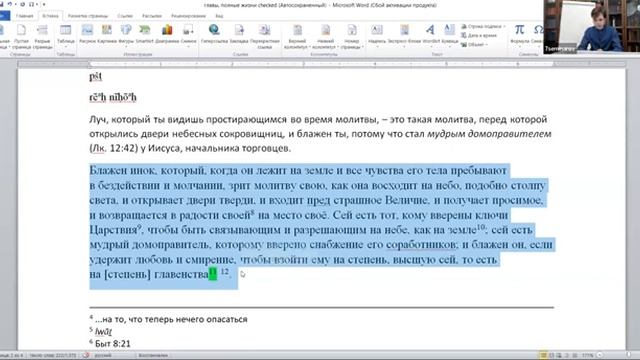Click the word "rēʰh nīhōʰh" in document
640x360 pixels.
113,98
